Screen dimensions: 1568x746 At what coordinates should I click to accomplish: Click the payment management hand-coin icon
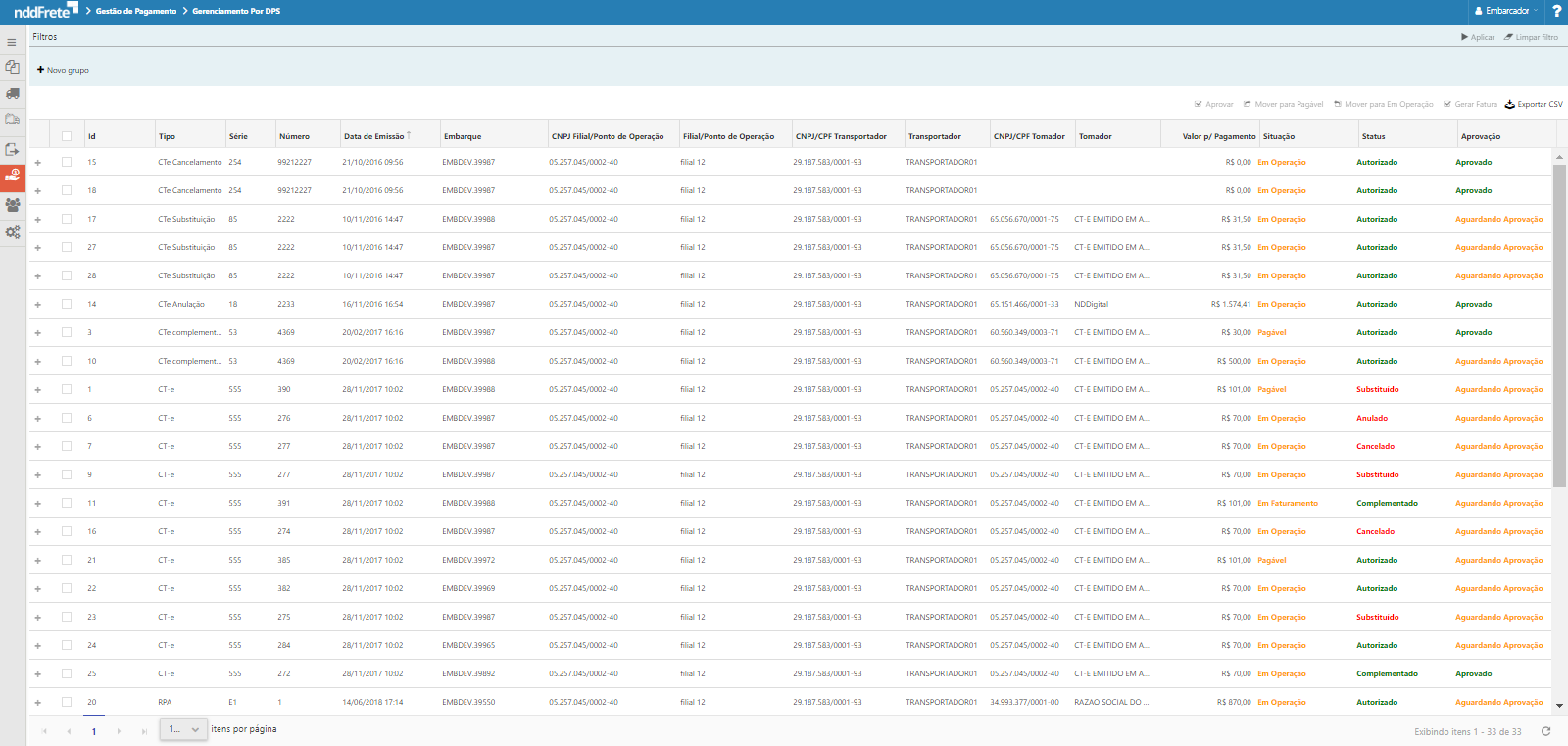pyautogui.click(x=13, y=175)
